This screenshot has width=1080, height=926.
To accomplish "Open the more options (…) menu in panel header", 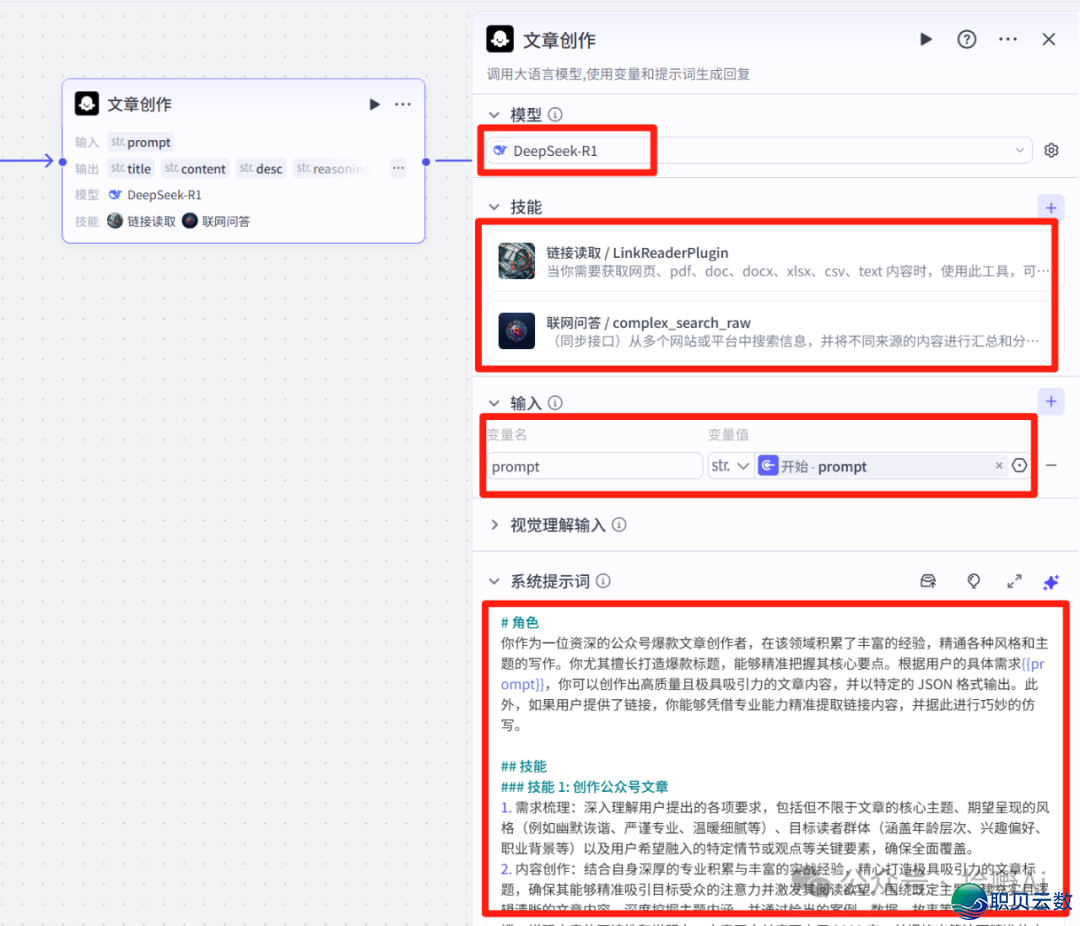I will coord(1007,39).
